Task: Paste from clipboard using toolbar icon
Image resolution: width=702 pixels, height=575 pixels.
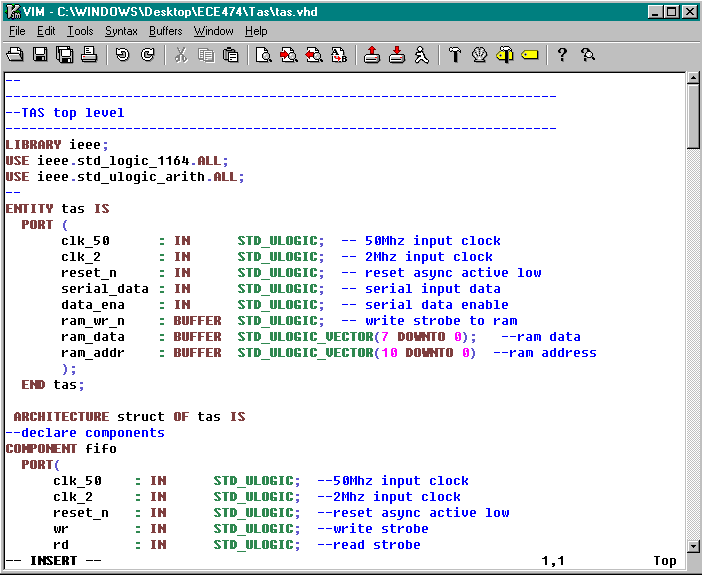Action: [230, 55]
